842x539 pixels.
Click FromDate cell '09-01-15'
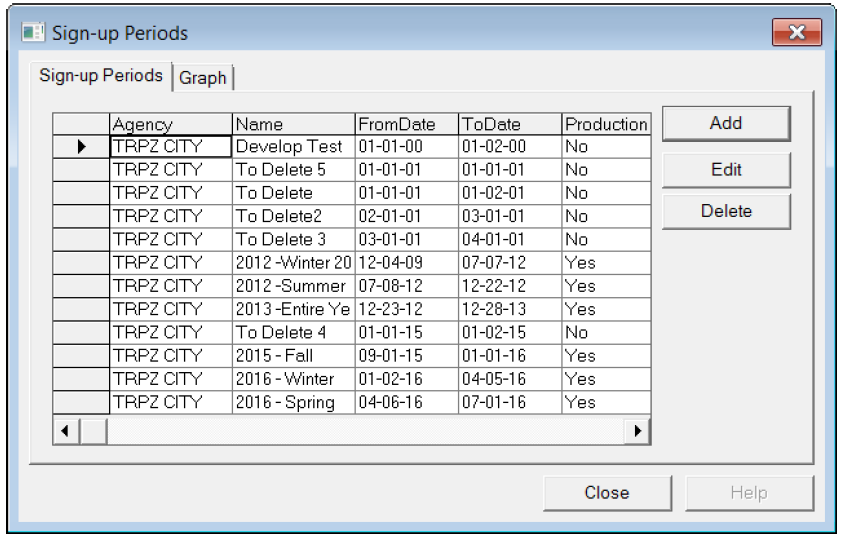407,356
